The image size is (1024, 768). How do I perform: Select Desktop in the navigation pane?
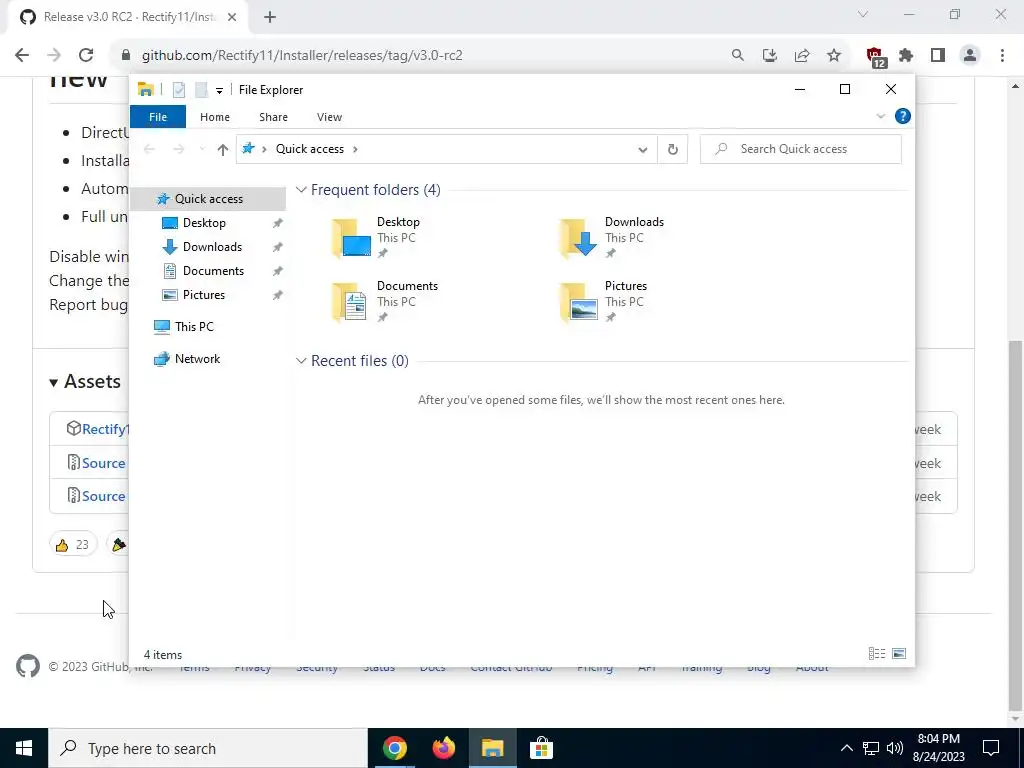coord(204,223)
